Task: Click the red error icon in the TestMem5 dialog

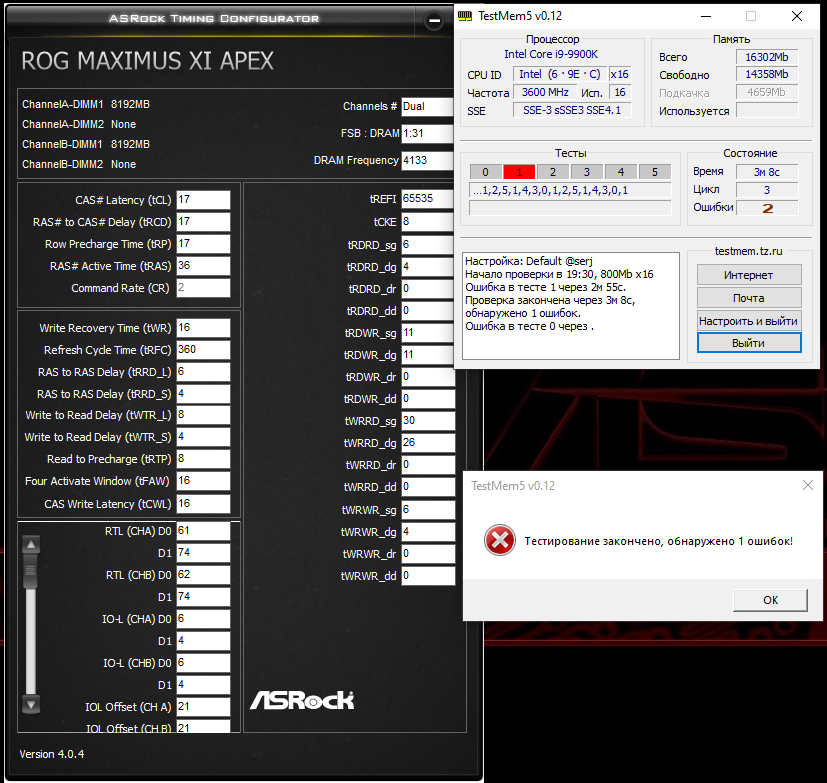Action: coord(499,540)
